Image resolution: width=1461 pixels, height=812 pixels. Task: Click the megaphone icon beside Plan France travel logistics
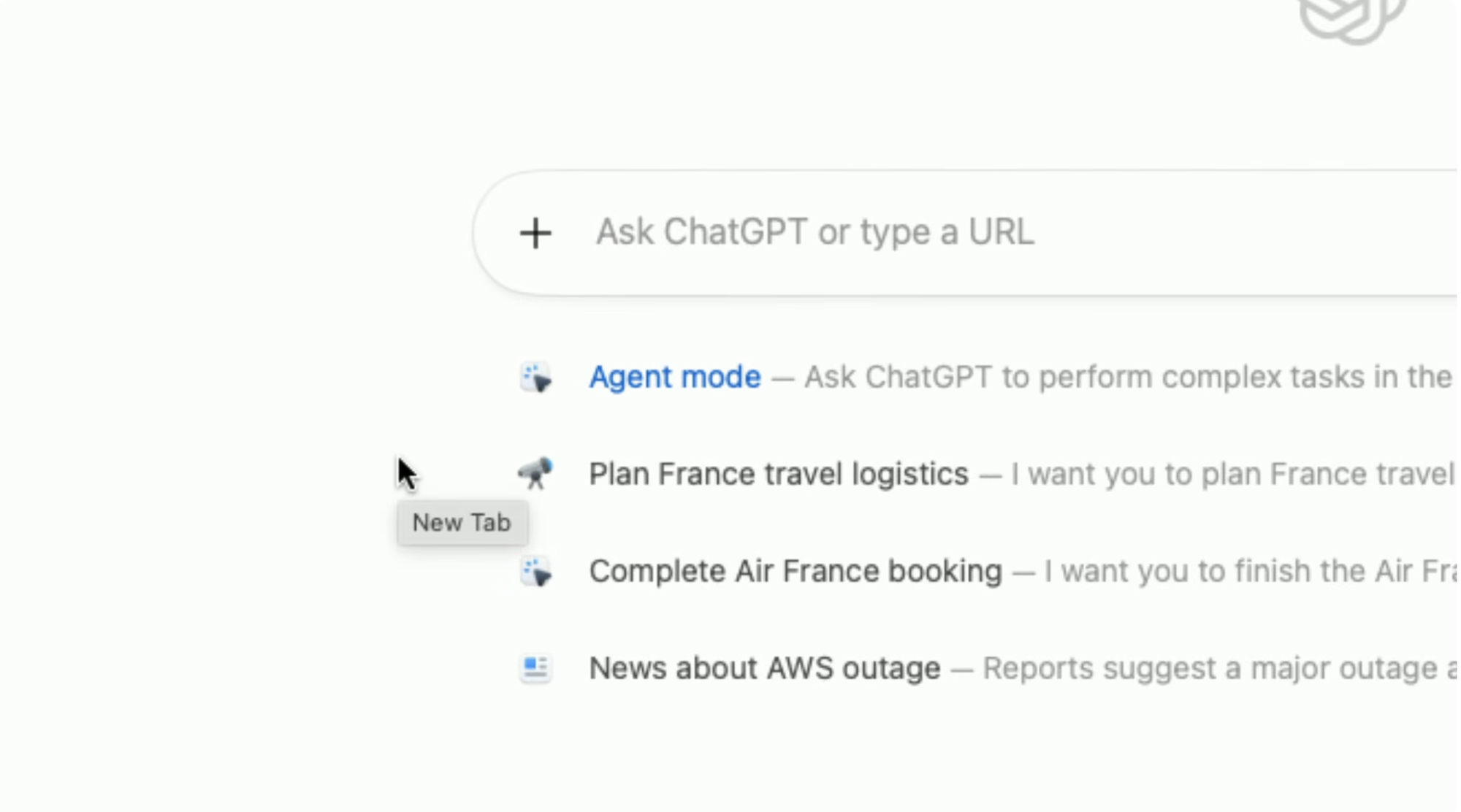click(536, 473)
